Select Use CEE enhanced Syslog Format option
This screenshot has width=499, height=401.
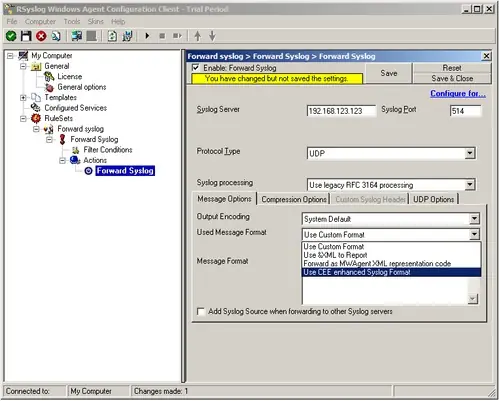click(x=392, y=272)
